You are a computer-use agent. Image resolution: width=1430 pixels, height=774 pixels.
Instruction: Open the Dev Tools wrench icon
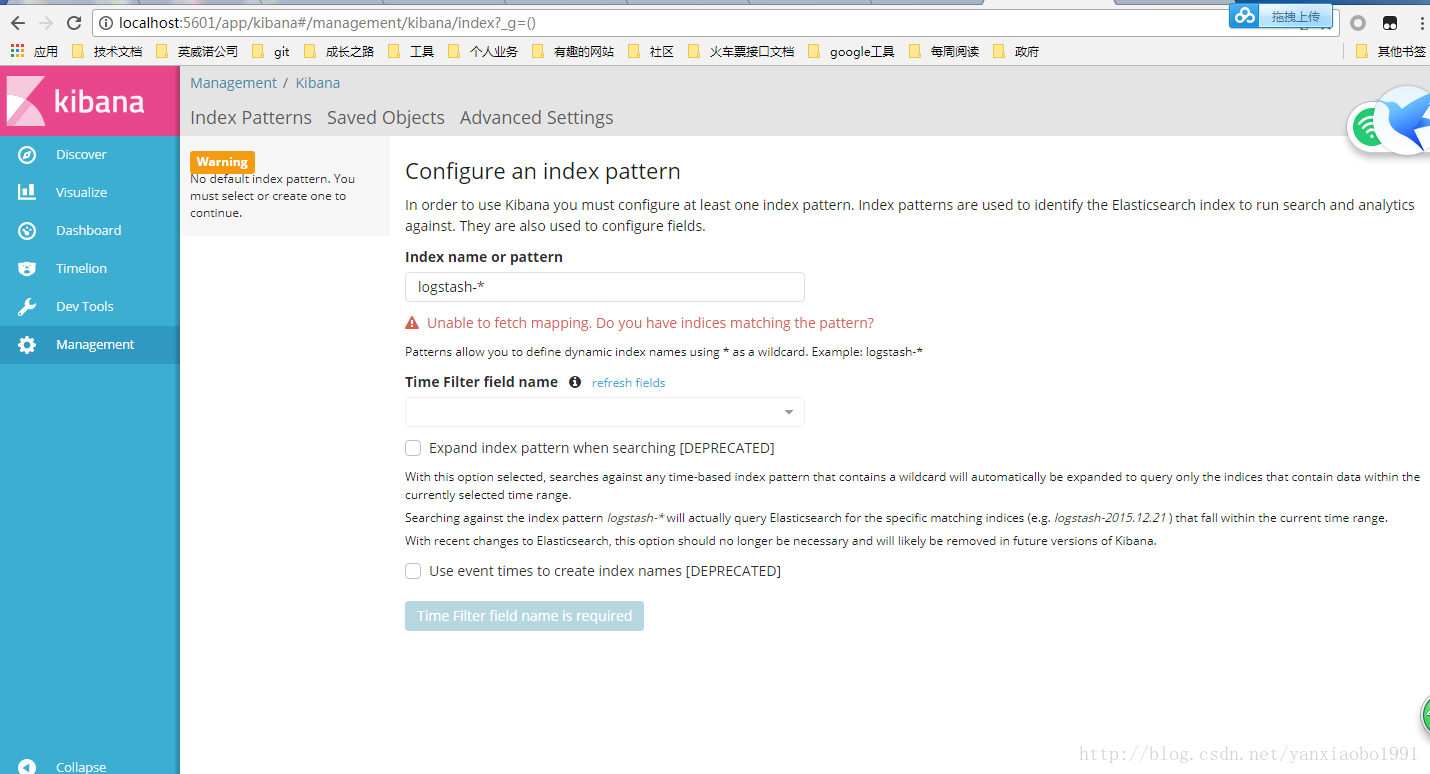(x=27, y=306)
